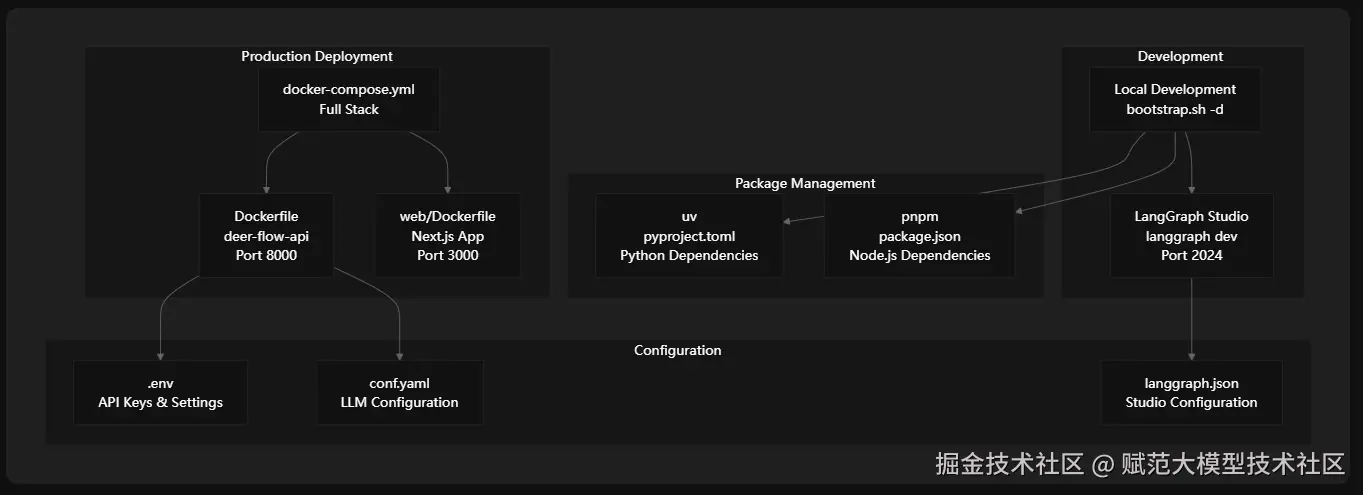Click the arrowhead pointing into the uv node

click(788, 222)
